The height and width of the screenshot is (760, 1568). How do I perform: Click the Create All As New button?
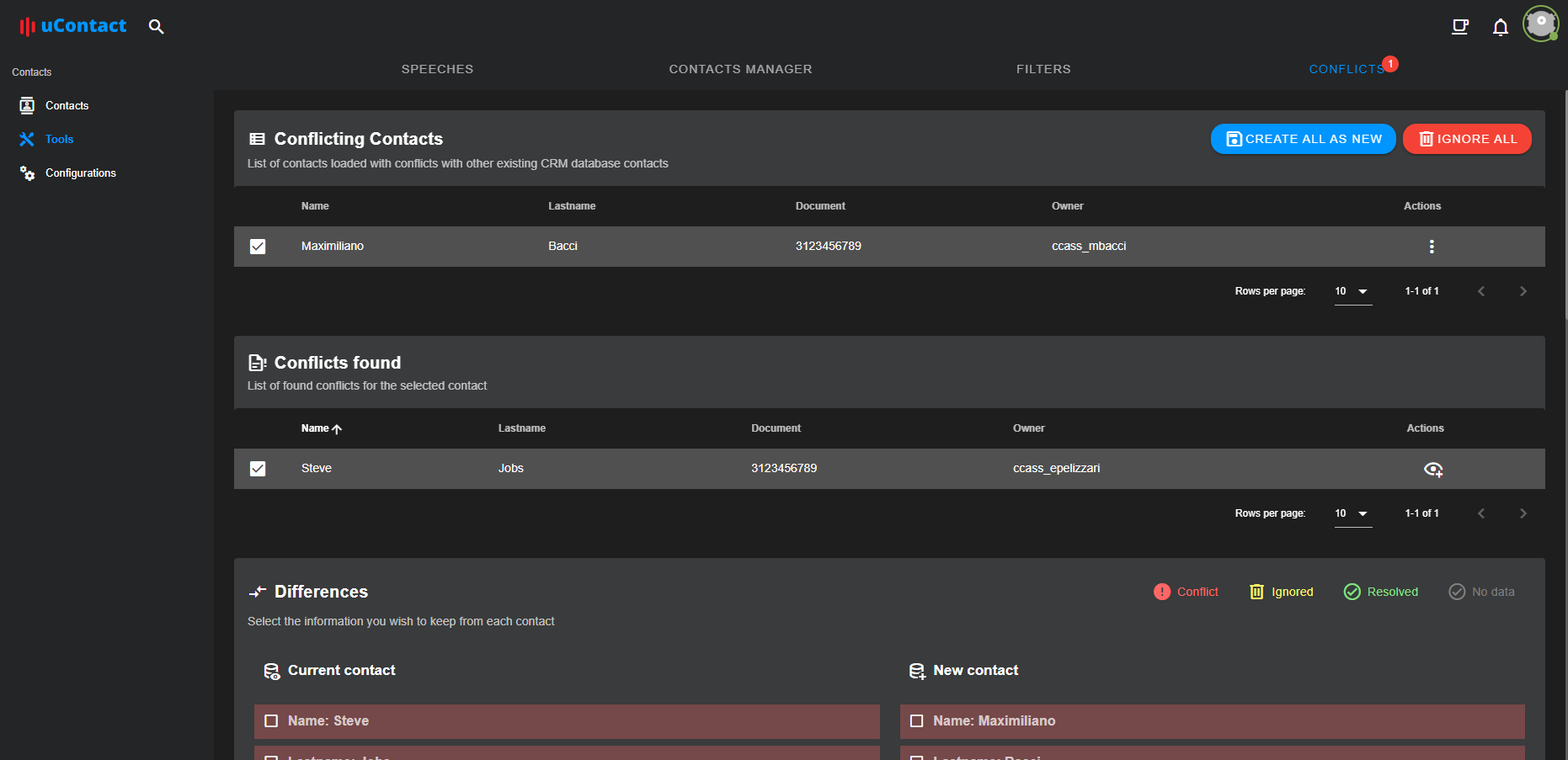[x=1304, y=139]
